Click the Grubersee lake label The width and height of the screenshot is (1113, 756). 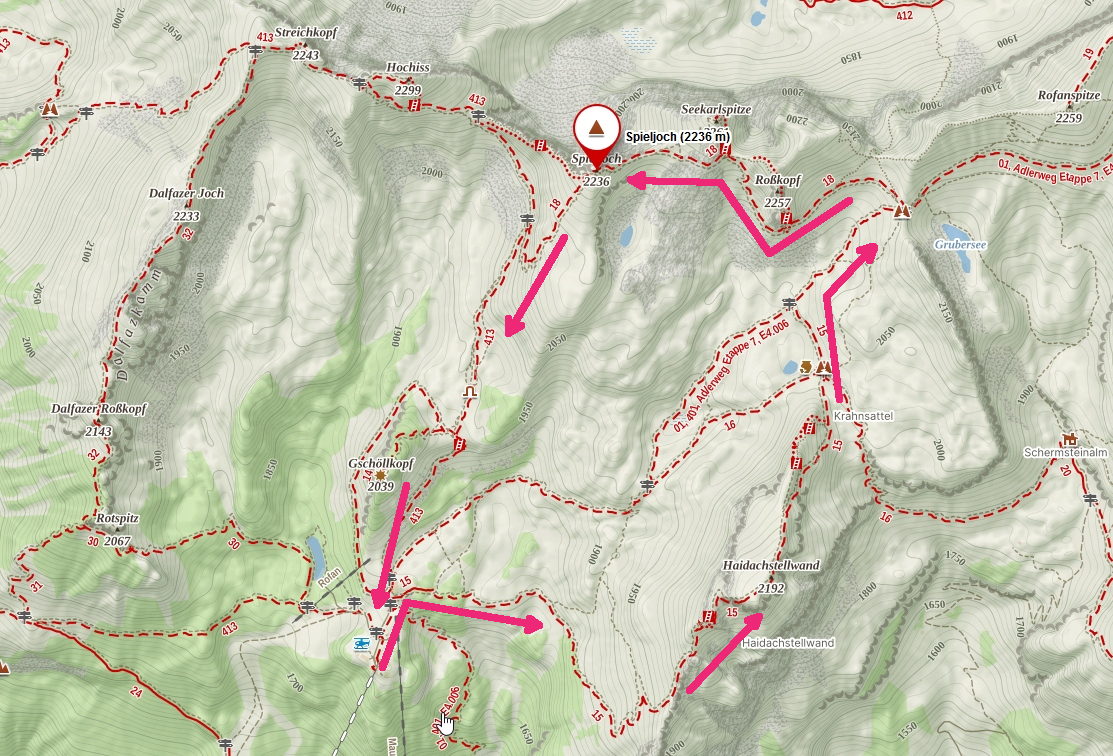tap(960, 244)
